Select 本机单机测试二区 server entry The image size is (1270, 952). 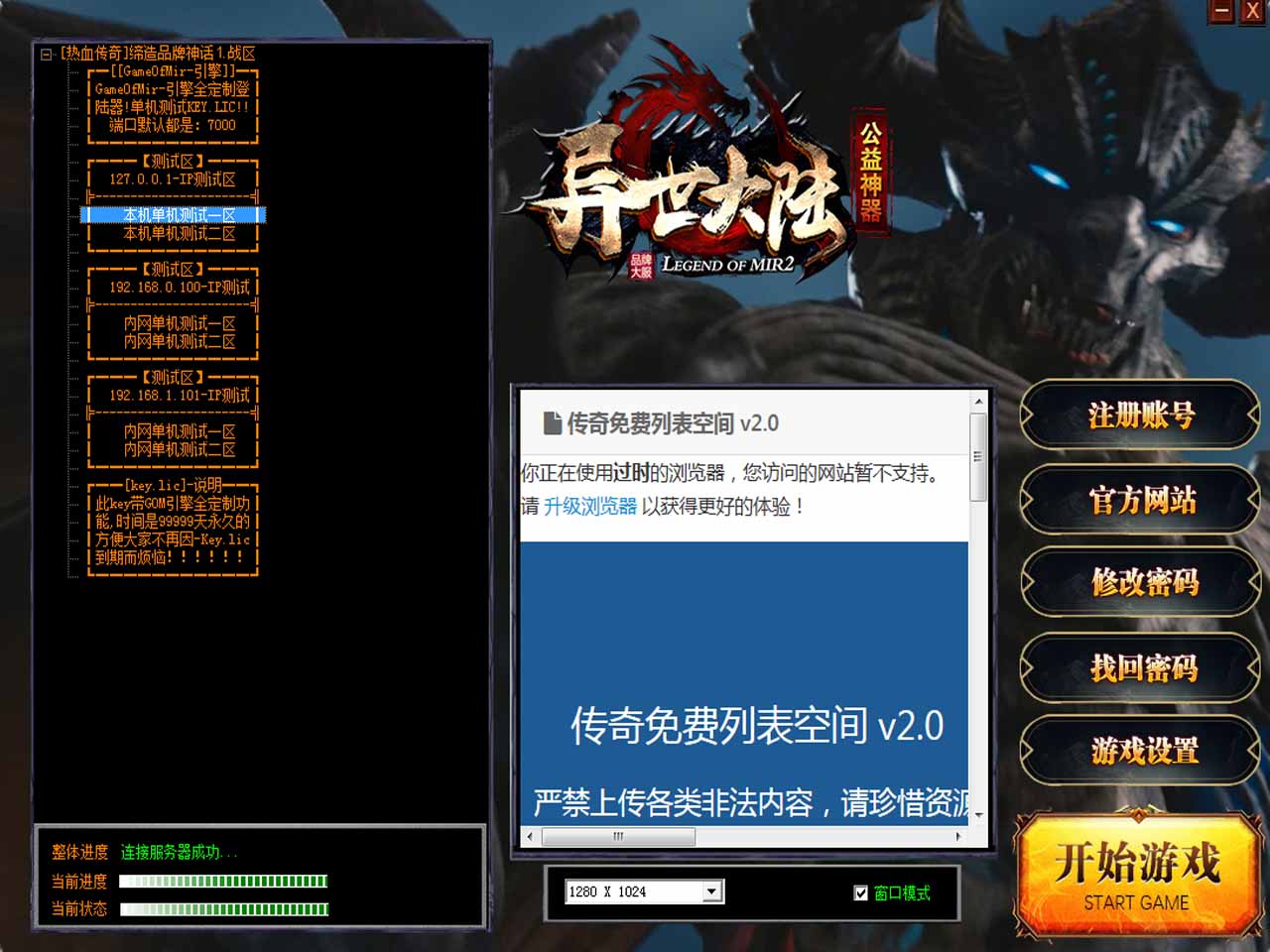tap(179, 234)
